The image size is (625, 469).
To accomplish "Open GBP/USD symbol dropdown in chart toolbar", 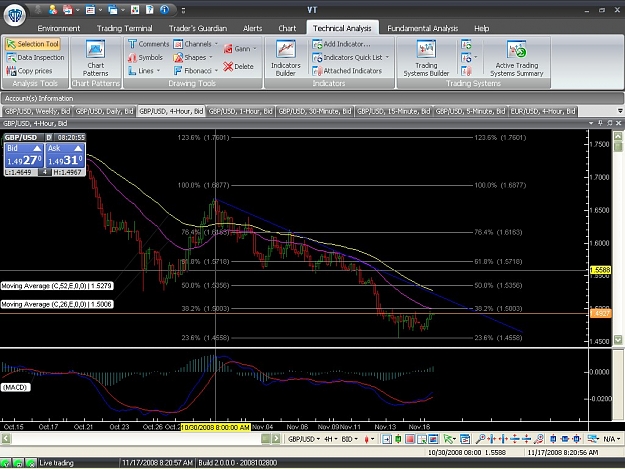I will click(x=304, y=439).
